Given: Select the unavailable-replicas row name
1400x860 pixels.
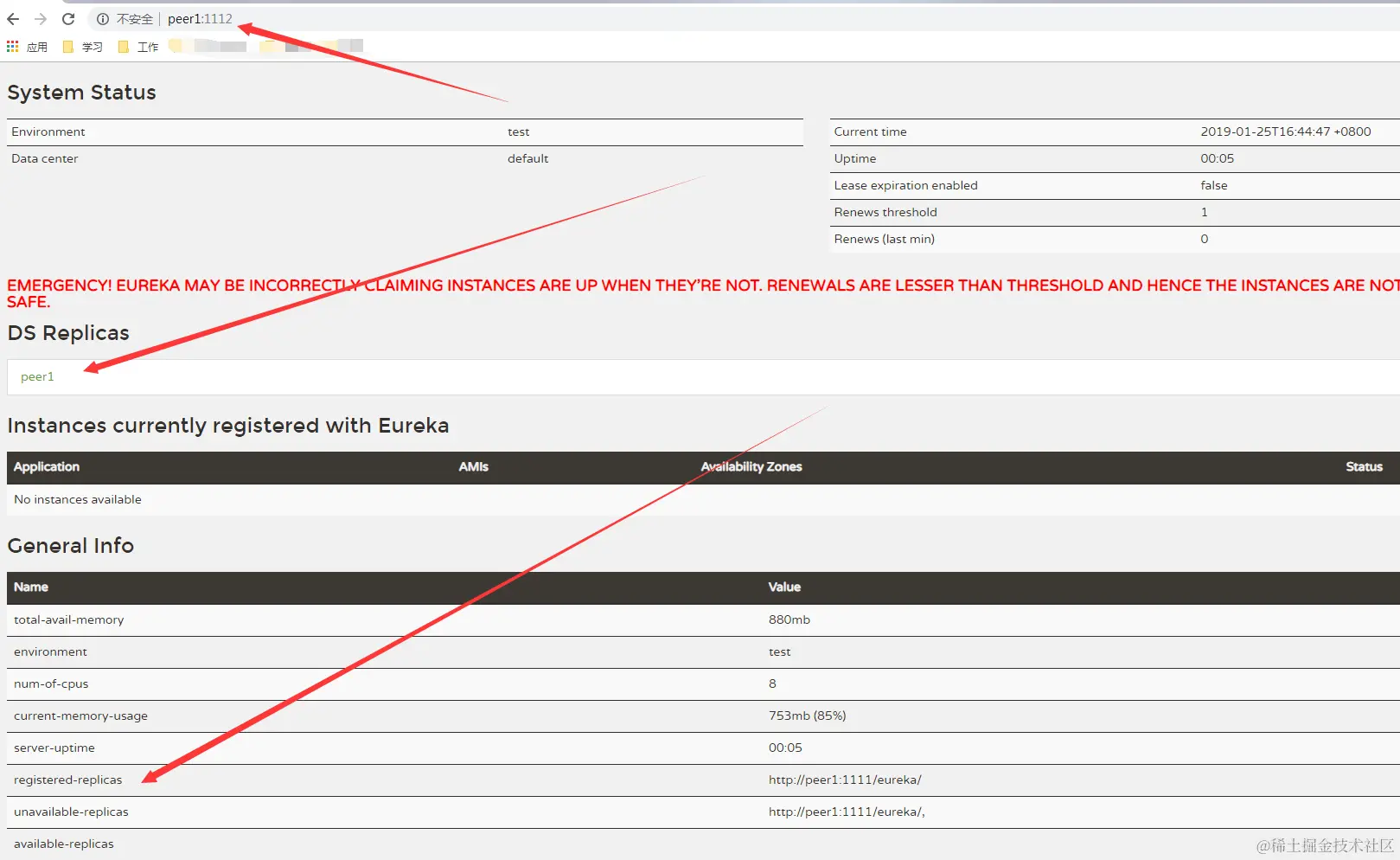Looking at the screenshot, I should tap(71, 812).
